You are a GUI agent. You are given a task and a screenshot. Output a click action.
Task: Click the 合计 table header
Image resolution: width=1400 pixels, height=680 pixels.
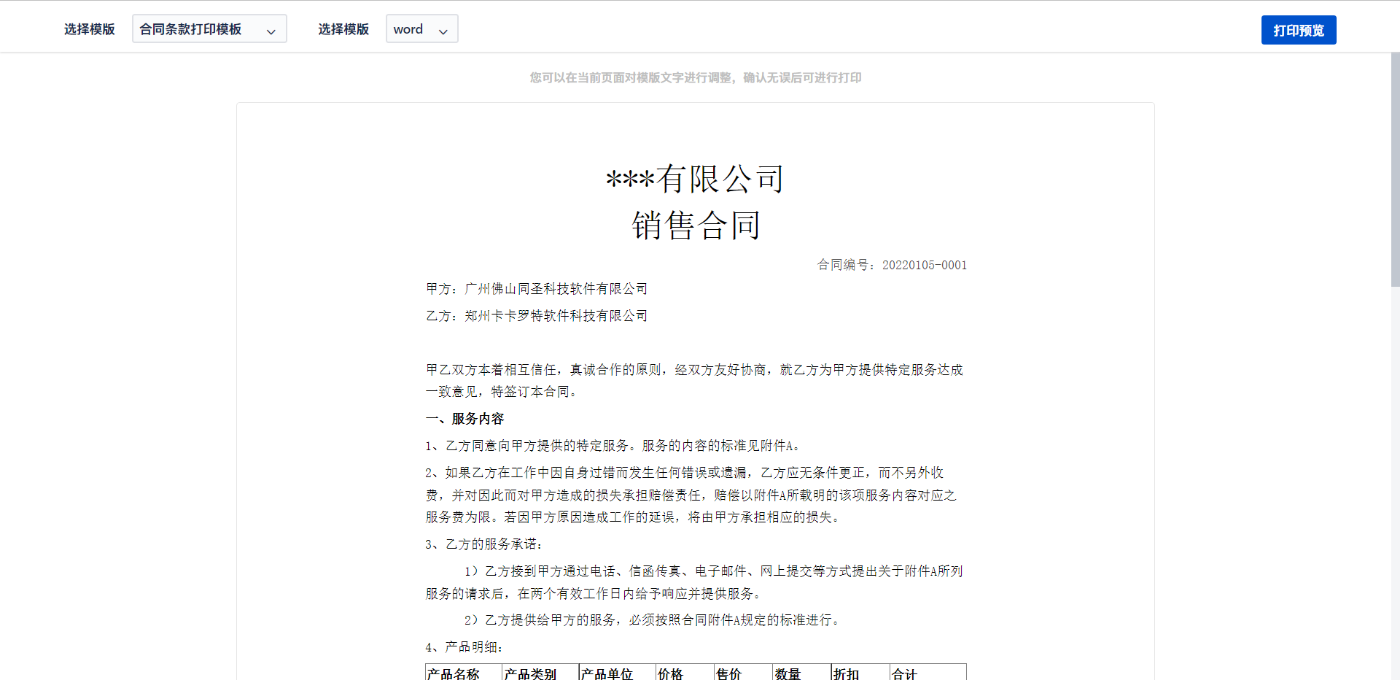coord(928,673)
